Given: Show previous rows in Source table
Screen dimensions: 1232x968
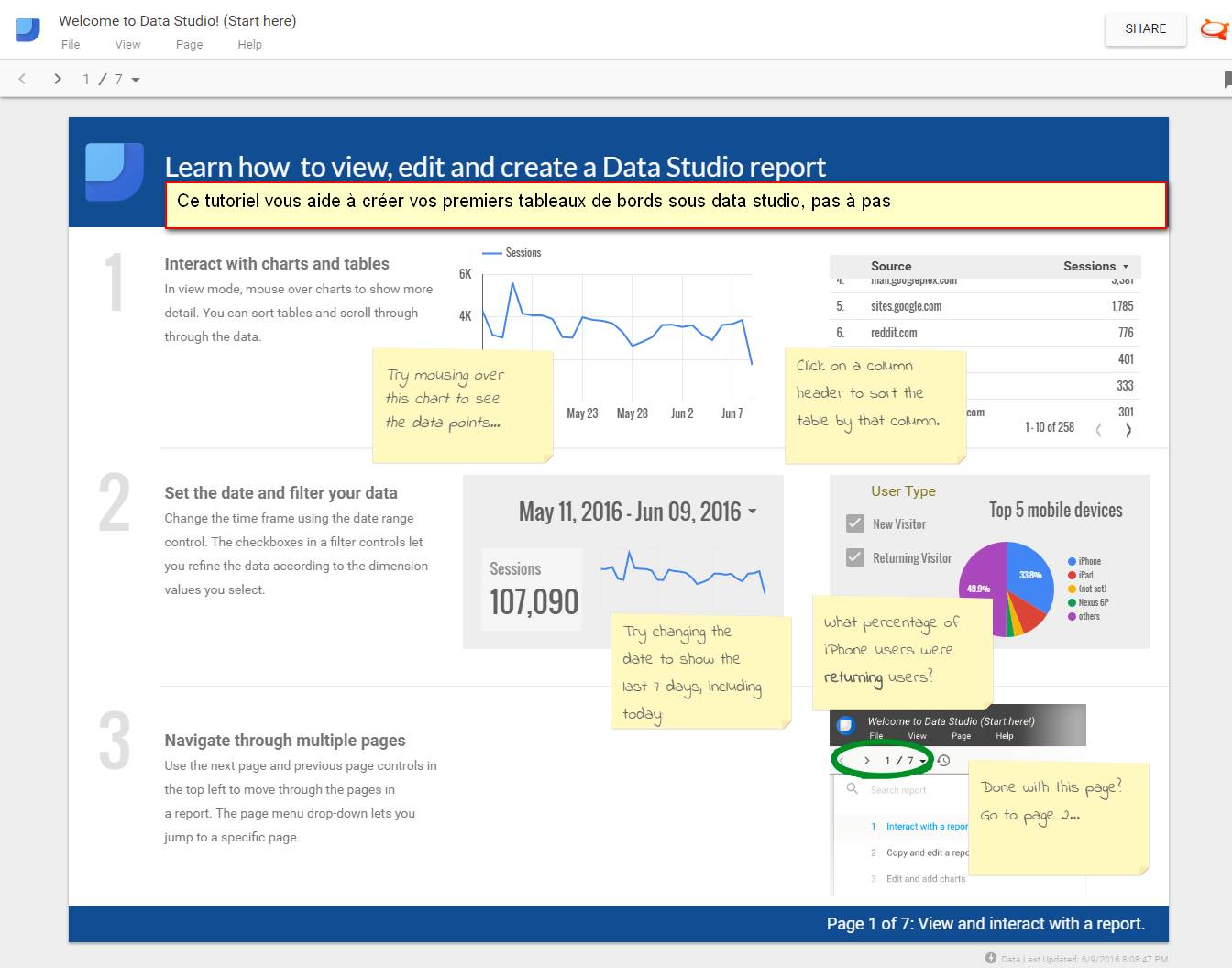Looking at the screenshot, I should tap(1099, 429).
